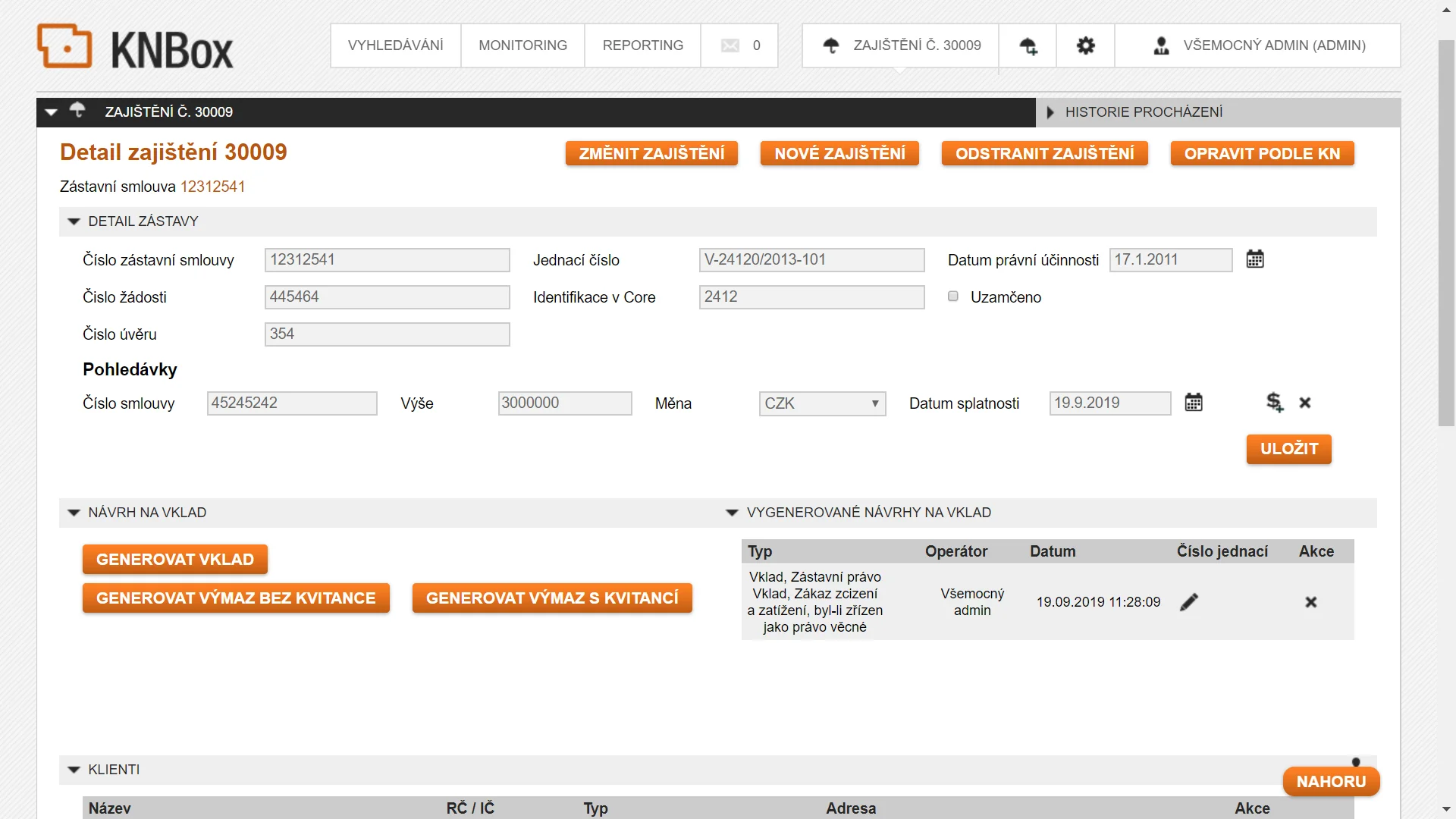Click Generovat výmaz bez kvitance button
Screen dimensions: 1456x819
pyautogui.click(x=236, y=598)
